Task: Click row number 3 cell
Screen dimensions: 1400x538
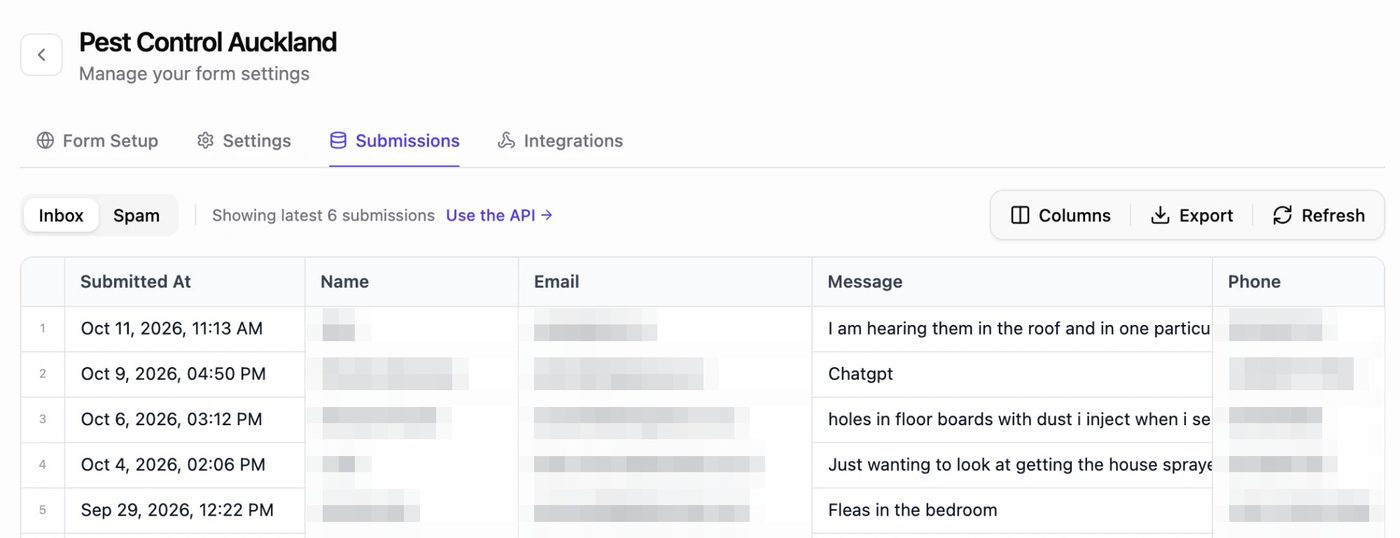Action: 43,419
